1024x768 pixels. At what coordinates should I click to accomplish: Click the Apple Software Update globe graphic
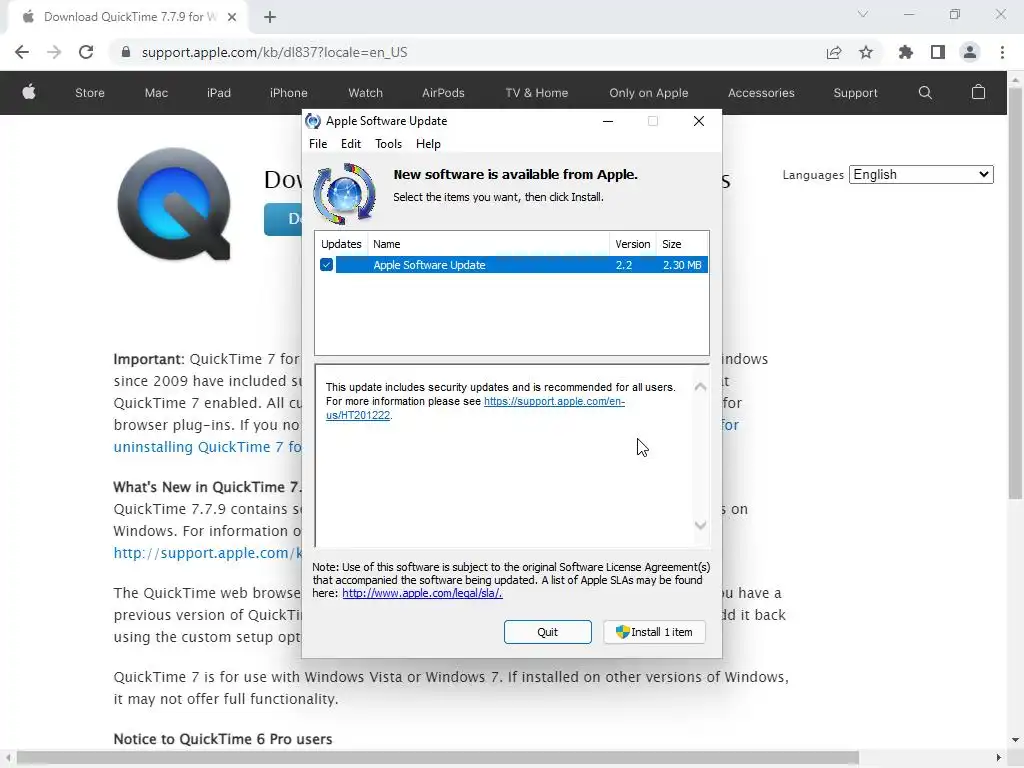coord(344,194)
